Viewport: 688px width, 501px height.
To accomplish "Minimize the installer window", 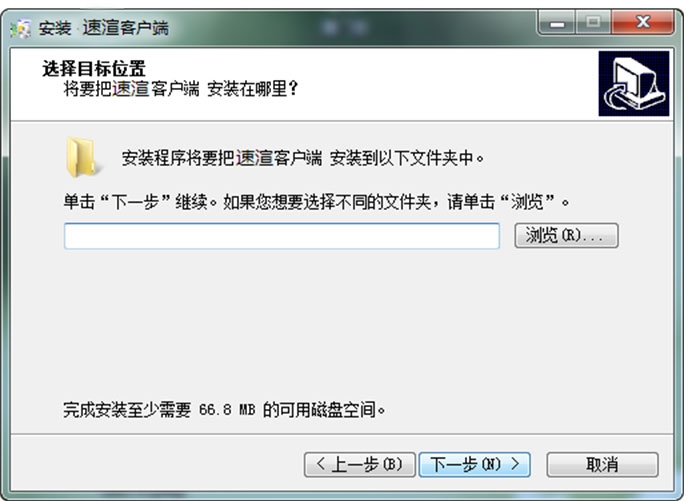I will [557, 23].
